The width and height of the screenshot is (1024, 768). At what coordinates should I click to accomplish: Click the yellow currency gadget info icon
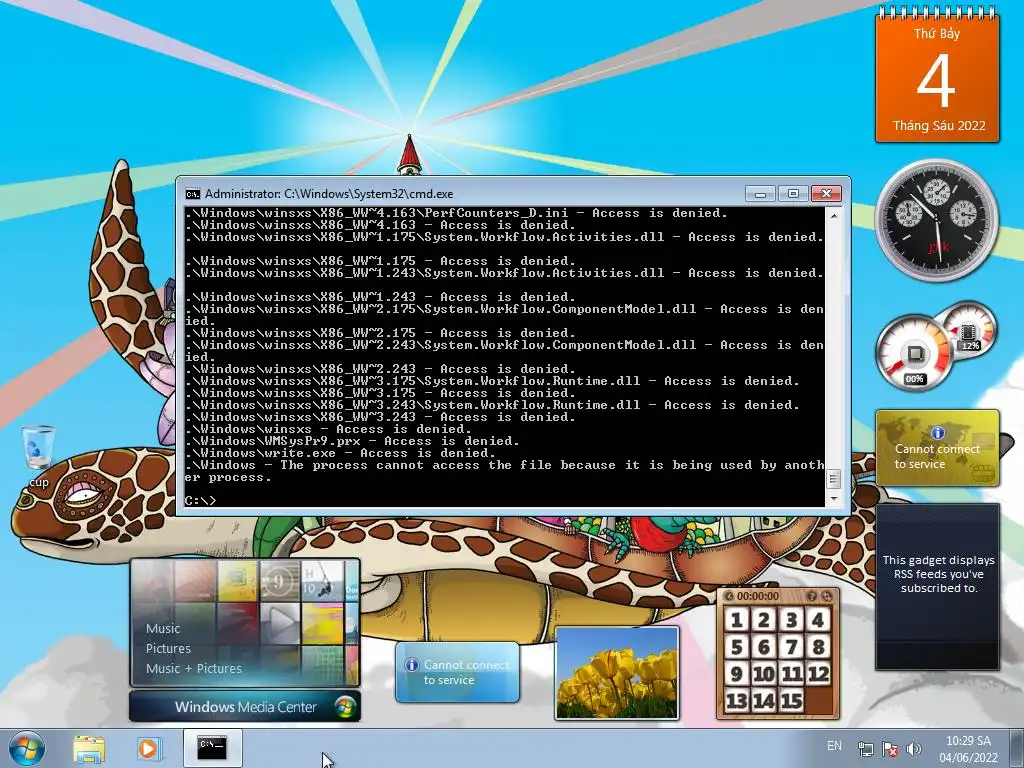point(938,433)
